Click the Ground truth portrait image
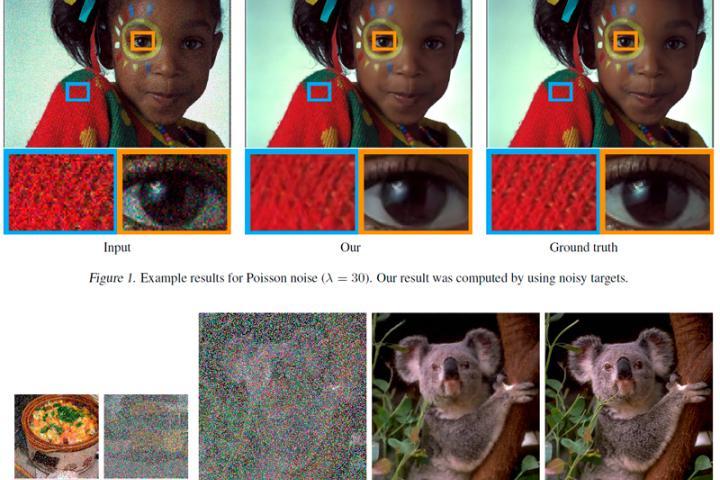 (600, 73)
